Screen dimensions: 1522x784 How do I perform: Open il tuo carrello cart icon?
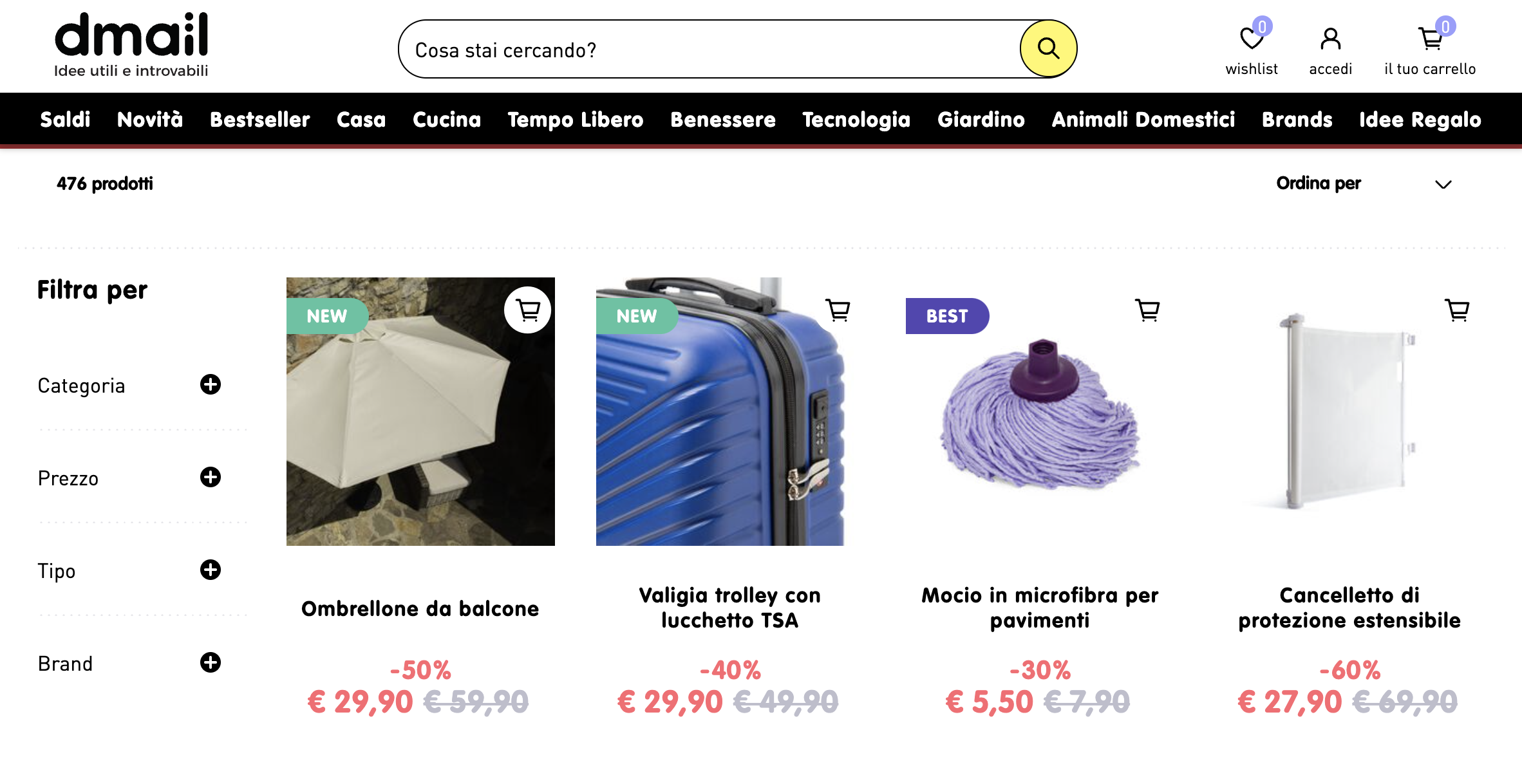(1431, 38)
